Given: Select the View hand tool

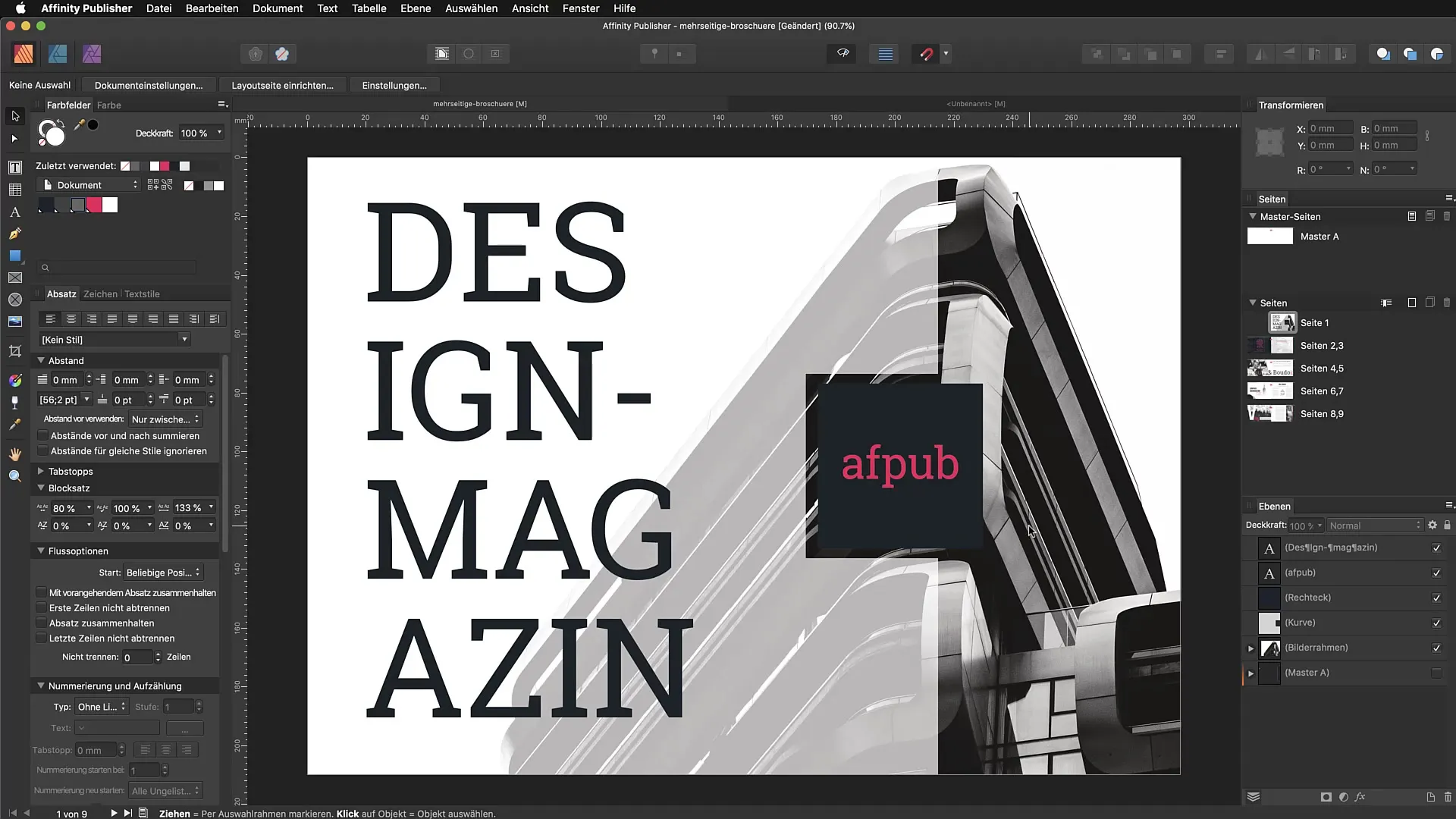Looking at the screenshot, I should pyautogui.click(x=15, y=453).
